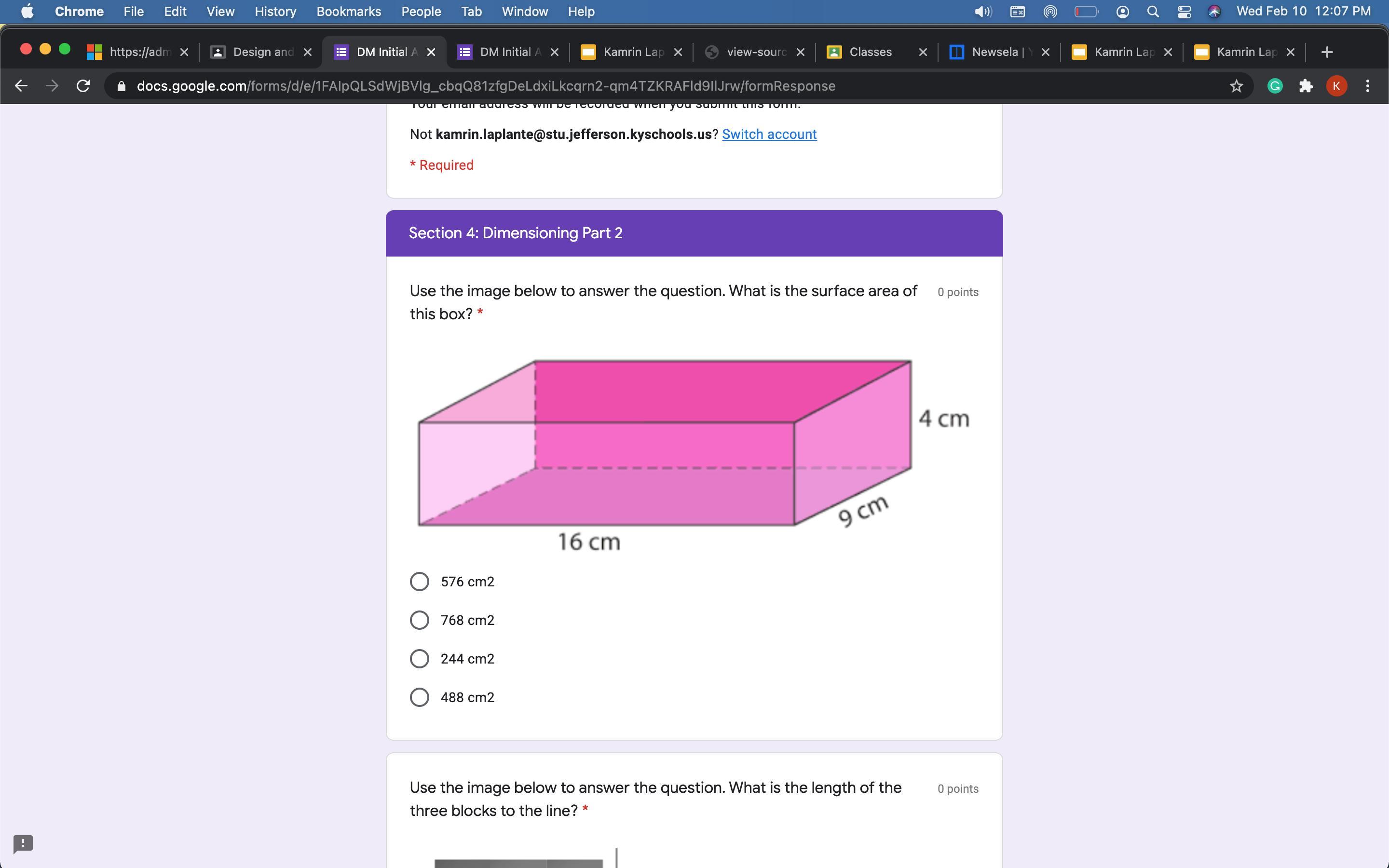Select the 576 cm2 answer option
Screen dimensions: 1389x868
(420, 582)
